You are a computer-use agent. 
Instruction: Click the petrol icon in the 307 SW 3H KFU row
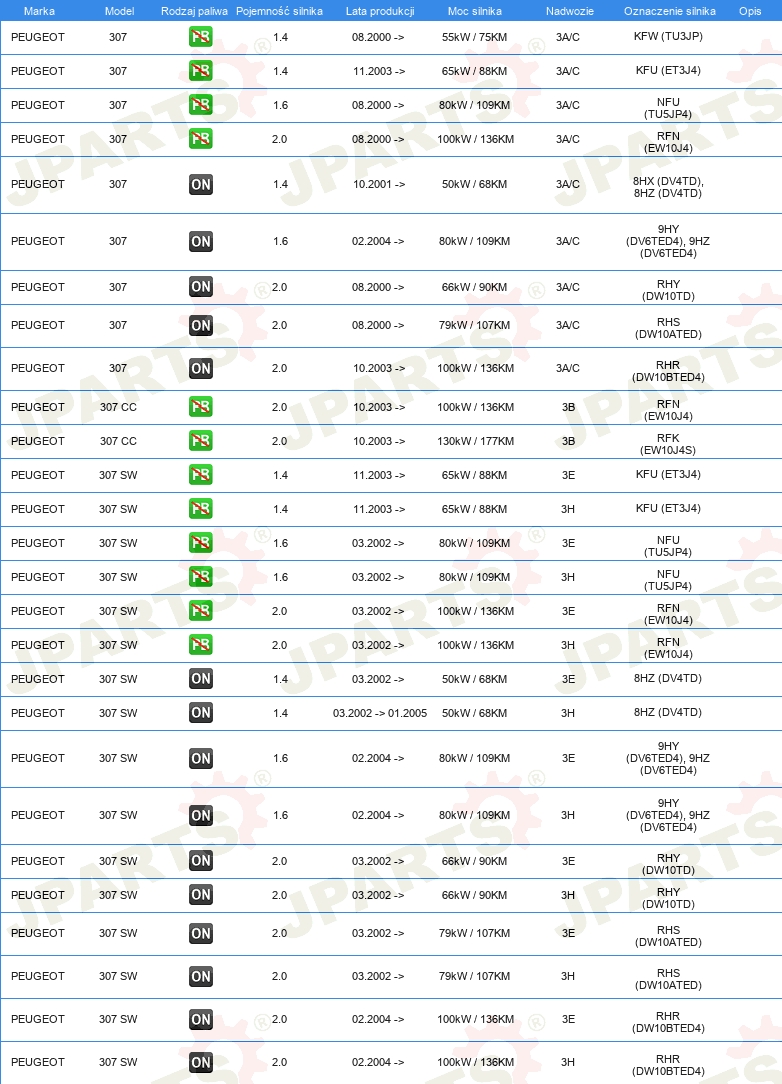point(201,508)
